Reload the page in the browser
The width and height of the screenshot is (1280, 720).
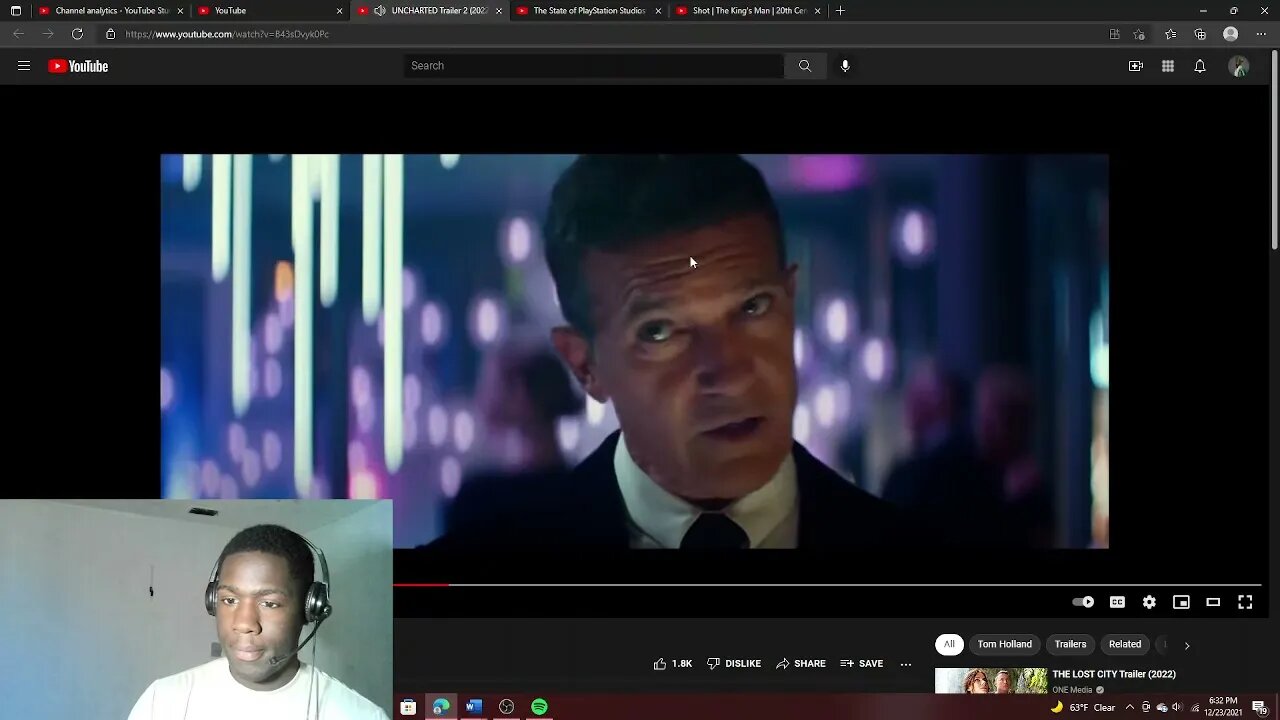click(77, 34)
